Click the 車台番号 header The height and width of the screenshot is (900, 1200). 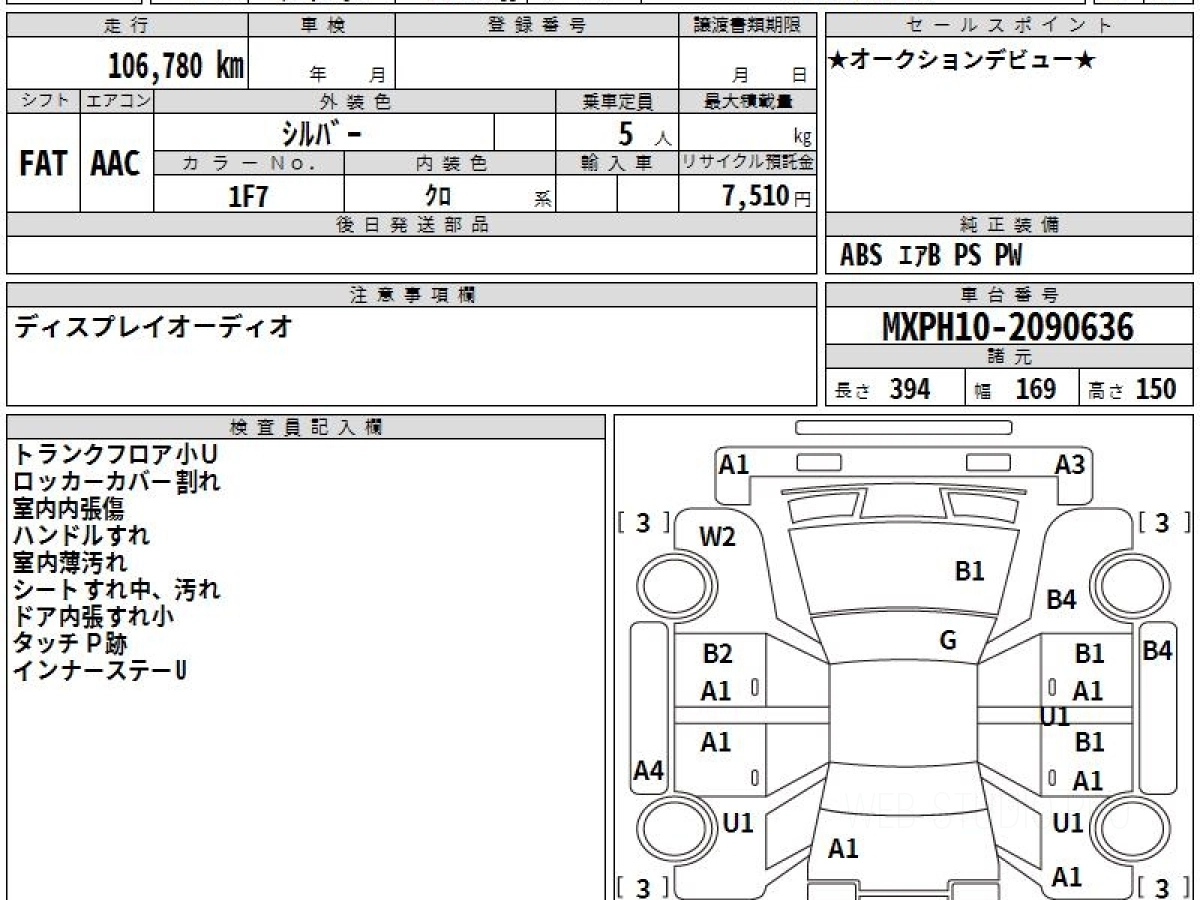[1010, 294]
